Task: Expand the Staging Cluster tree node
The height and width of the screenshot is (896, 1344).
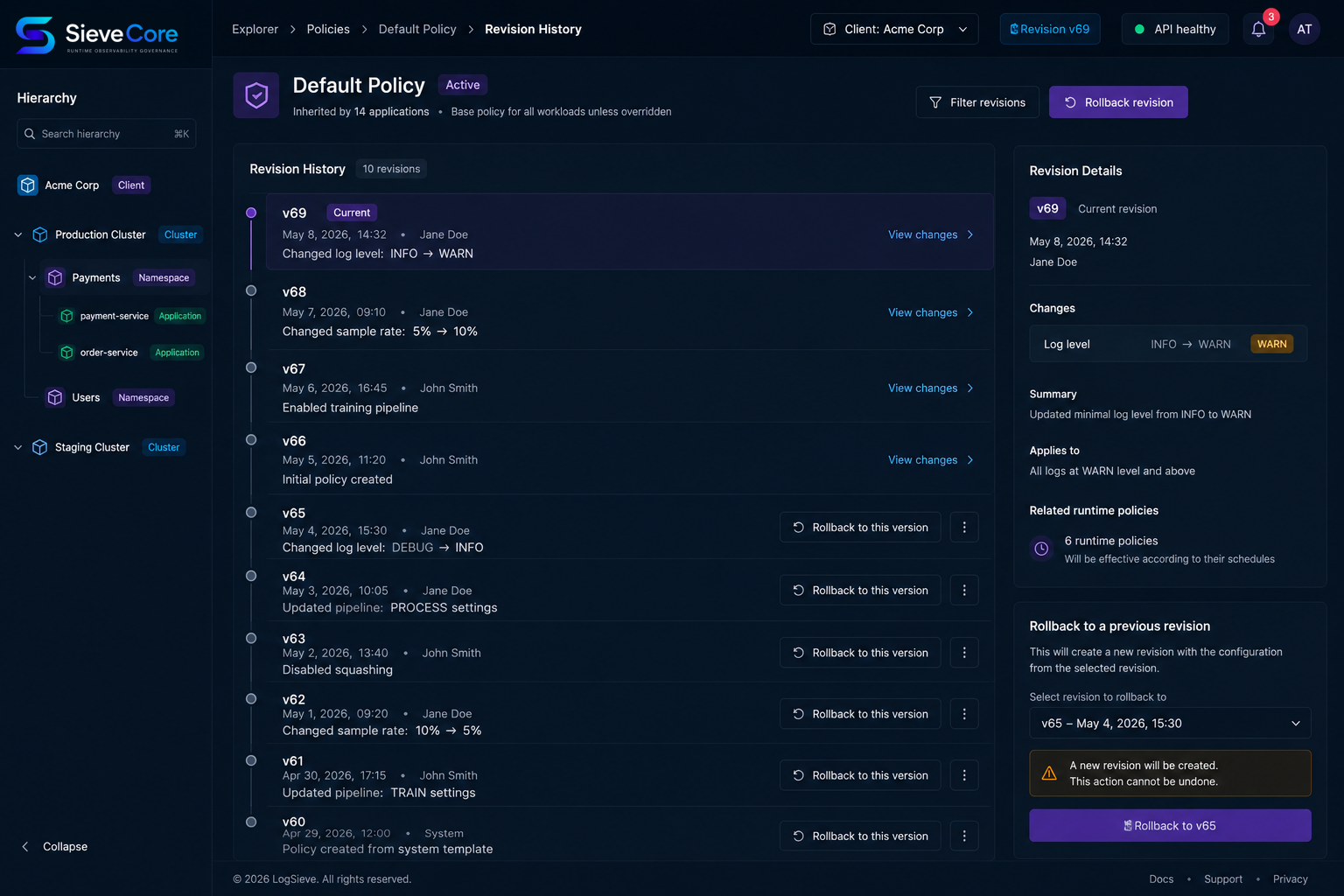Action: tap(18, 447)
